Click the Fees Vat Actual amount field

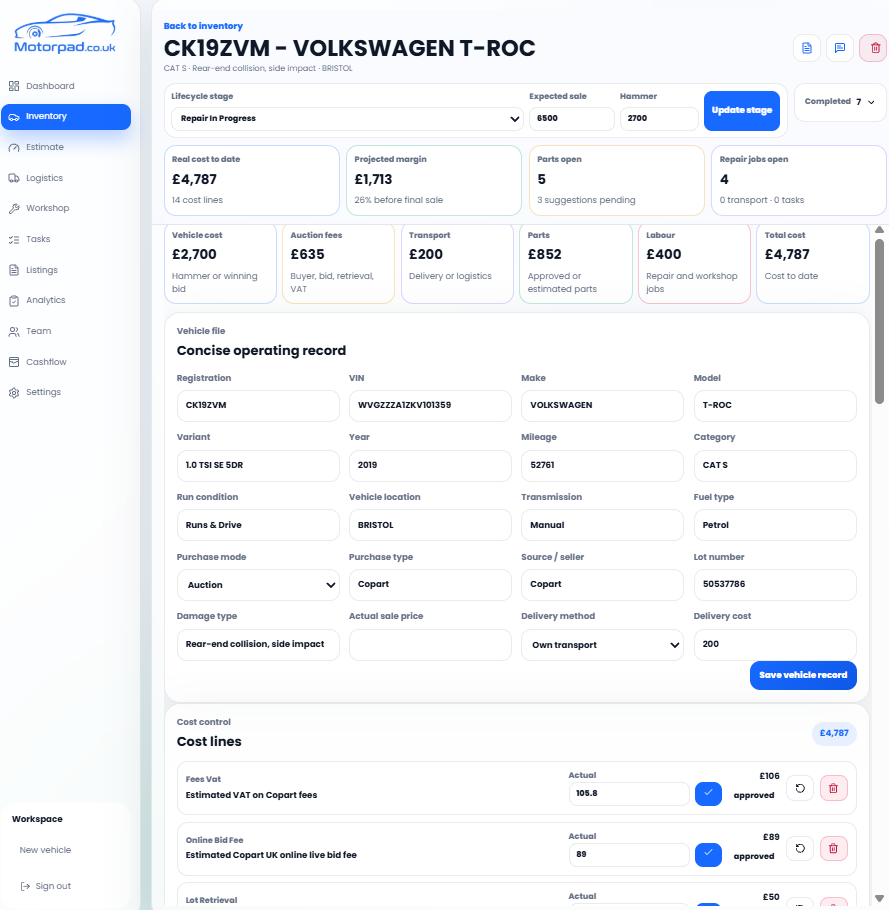tap(629, 794)
